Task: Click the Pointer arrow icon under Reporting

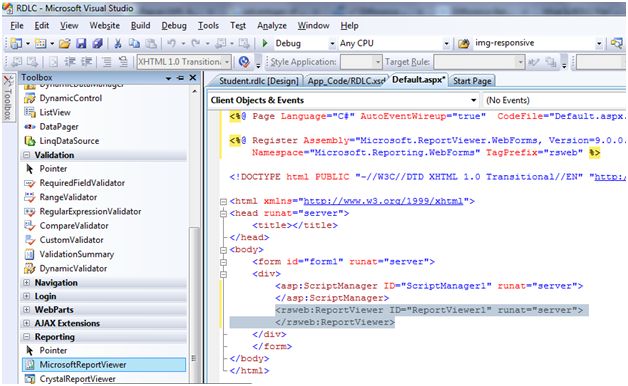Action: 30,350
